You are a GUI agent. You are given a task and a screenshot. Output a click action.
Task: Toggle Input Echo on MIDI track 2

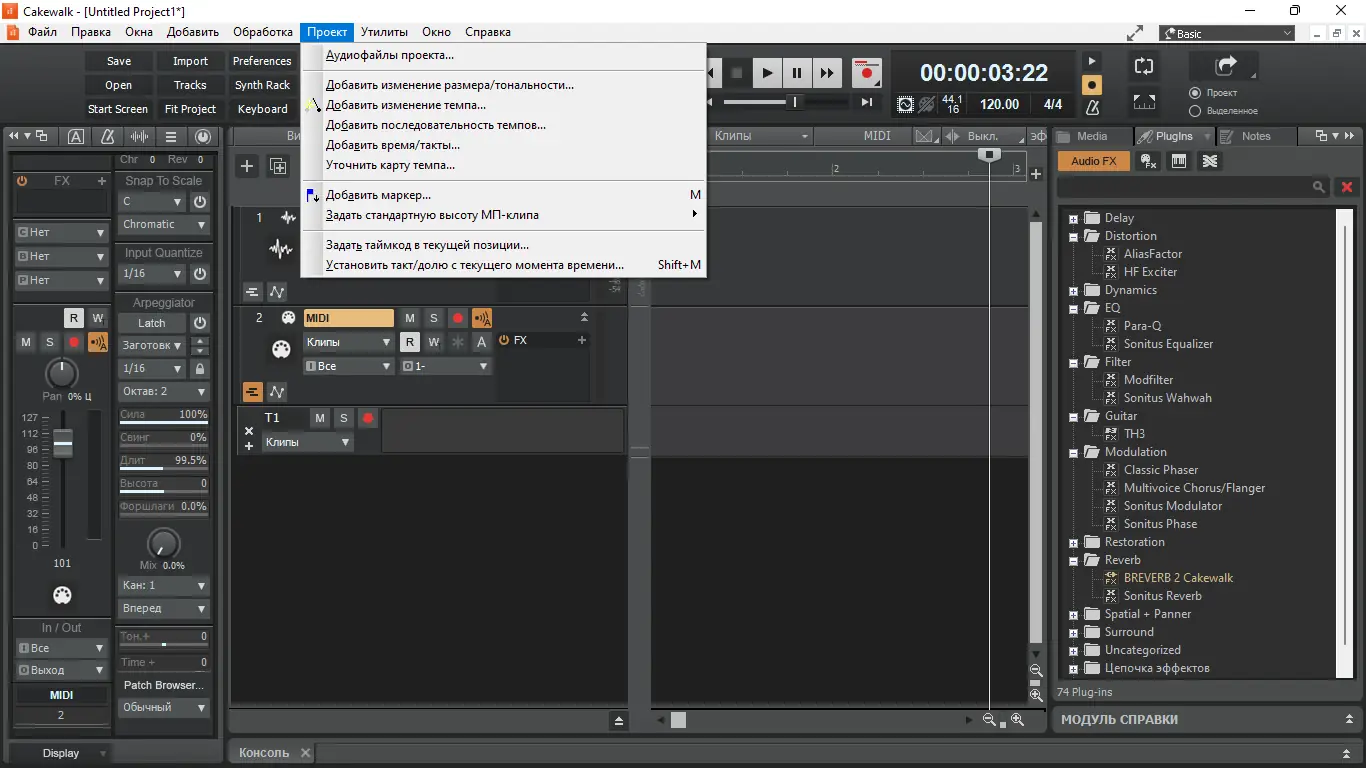482,318
